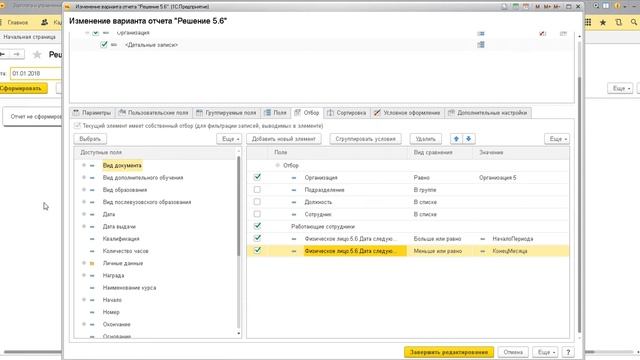Open Еще dropdown next to Отмена

coord(545,352)
